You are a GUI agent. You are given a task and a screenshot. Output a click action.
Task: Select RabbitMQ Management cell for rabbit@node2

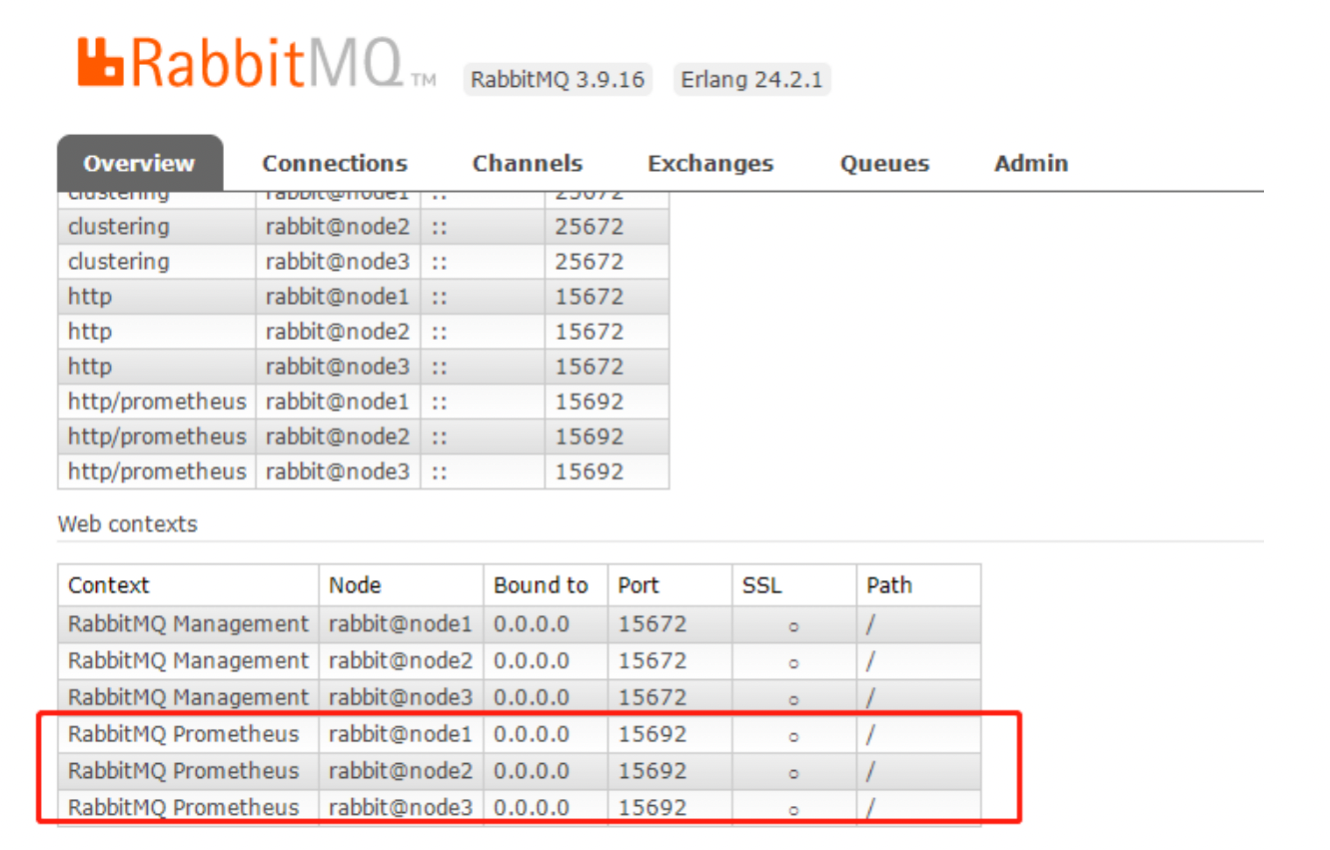point(189,661)
